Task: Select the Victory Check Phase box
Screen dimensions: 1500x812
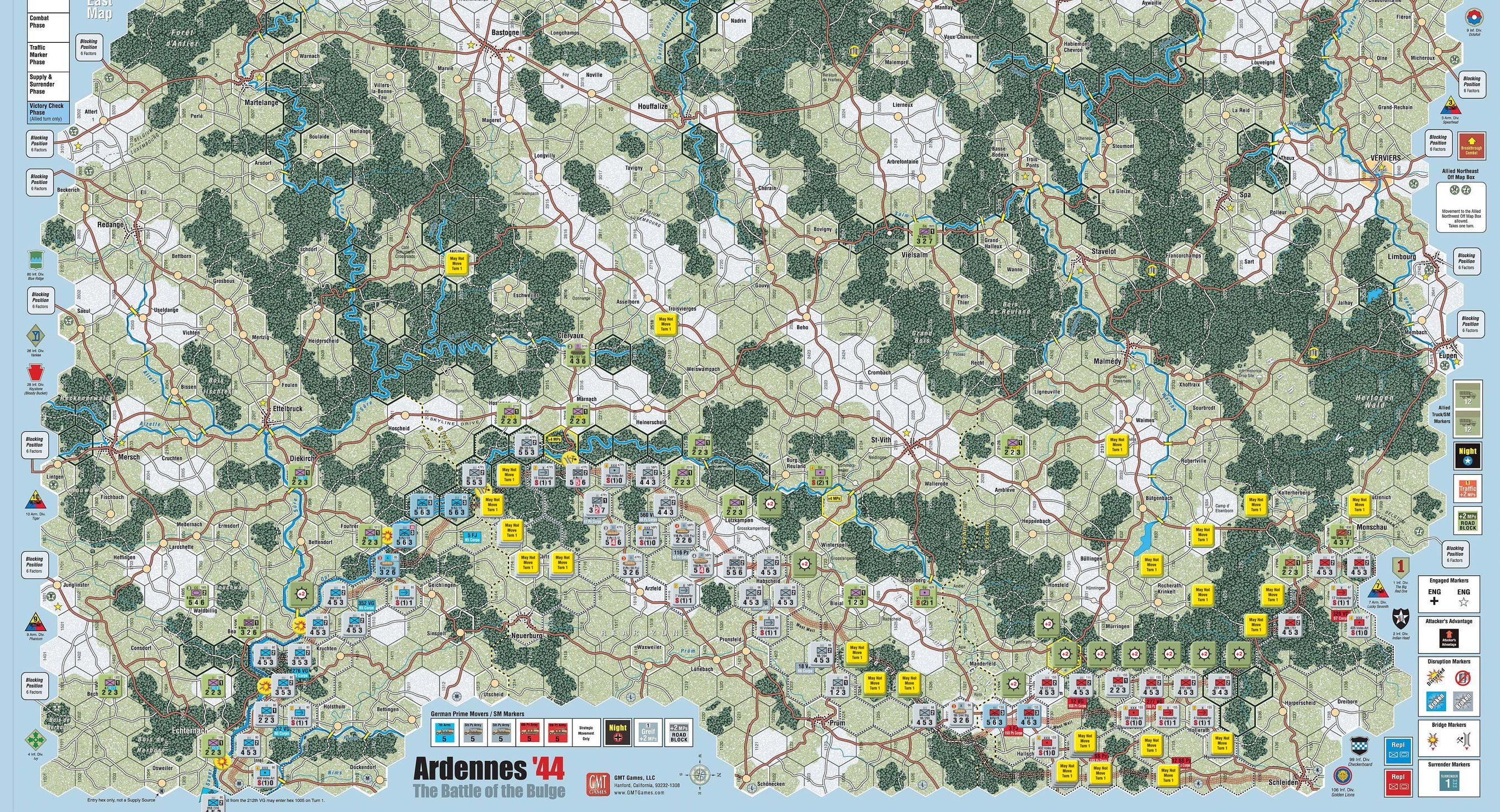Action: [48, 112]
